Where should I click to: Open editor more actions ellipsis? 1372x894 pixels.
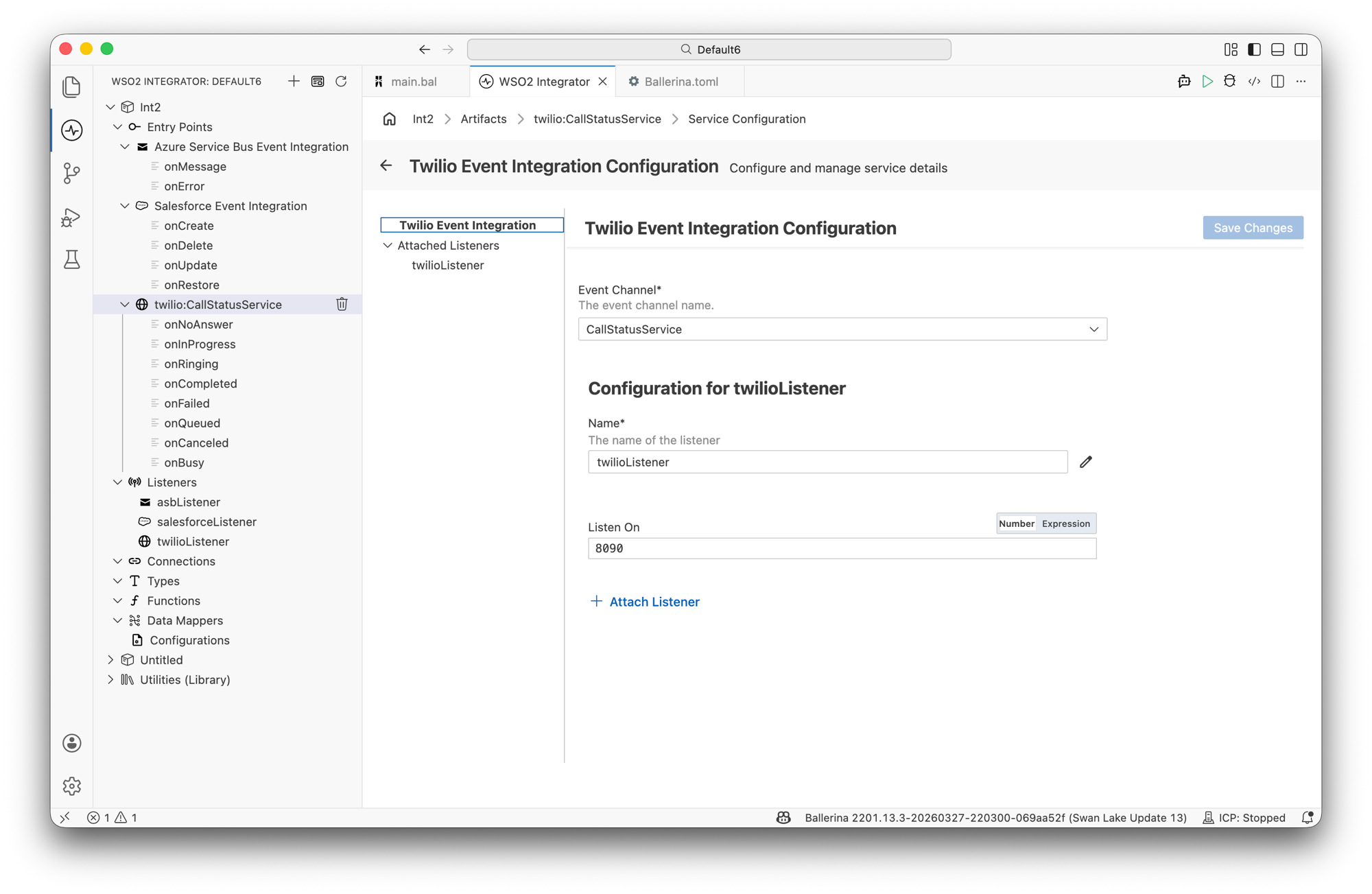point(1301,81)
